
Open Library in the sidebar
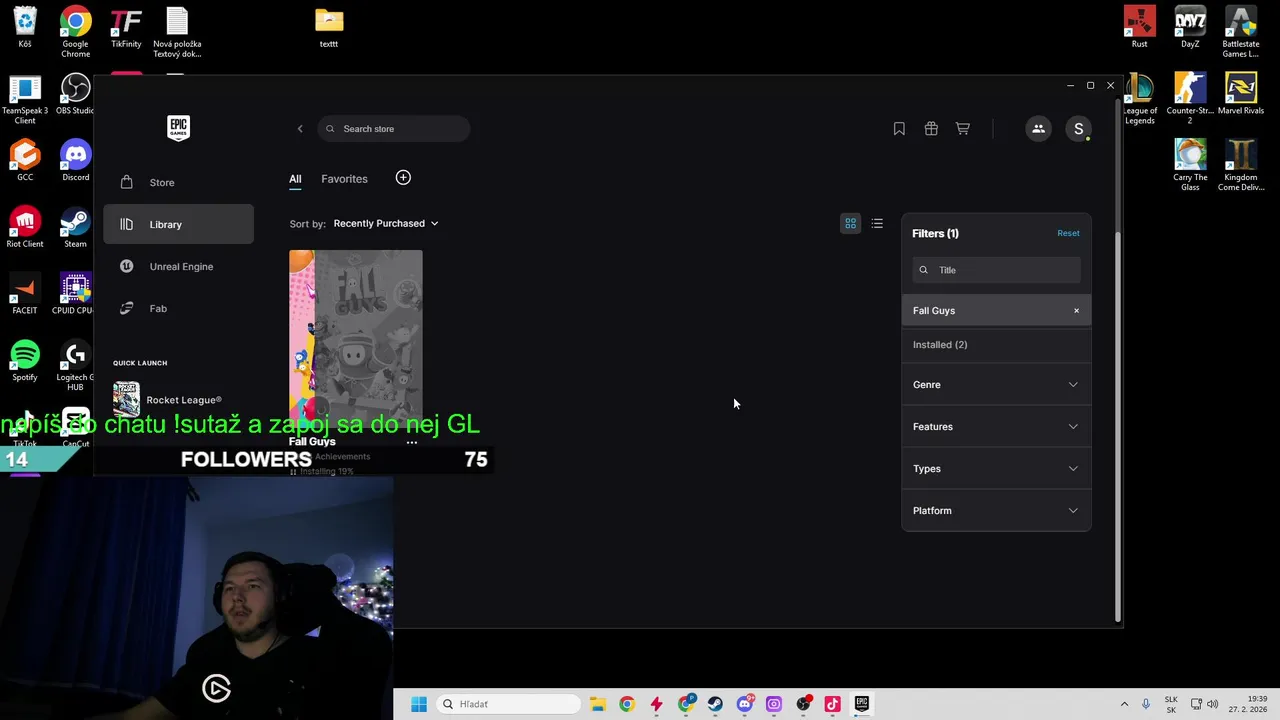[178, 224]
